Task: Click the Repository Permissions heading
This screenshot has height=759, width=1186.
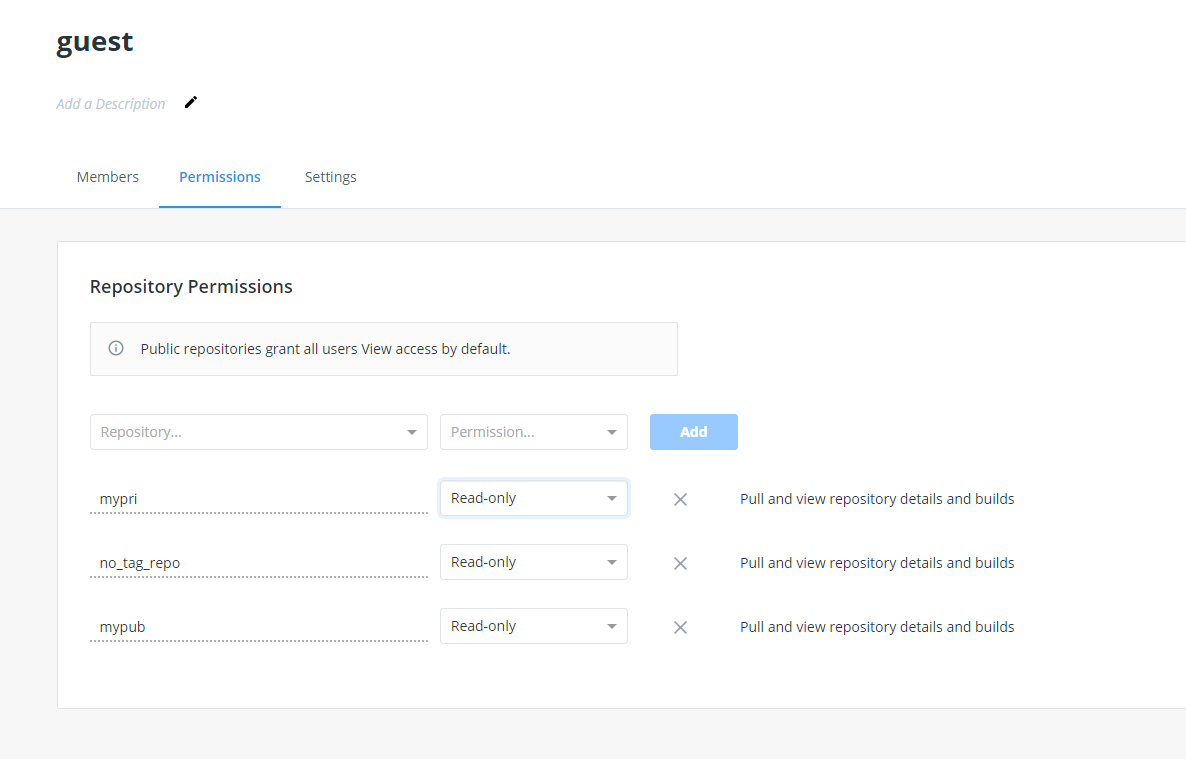Action: pyautogui.click(x=191, y=287)
